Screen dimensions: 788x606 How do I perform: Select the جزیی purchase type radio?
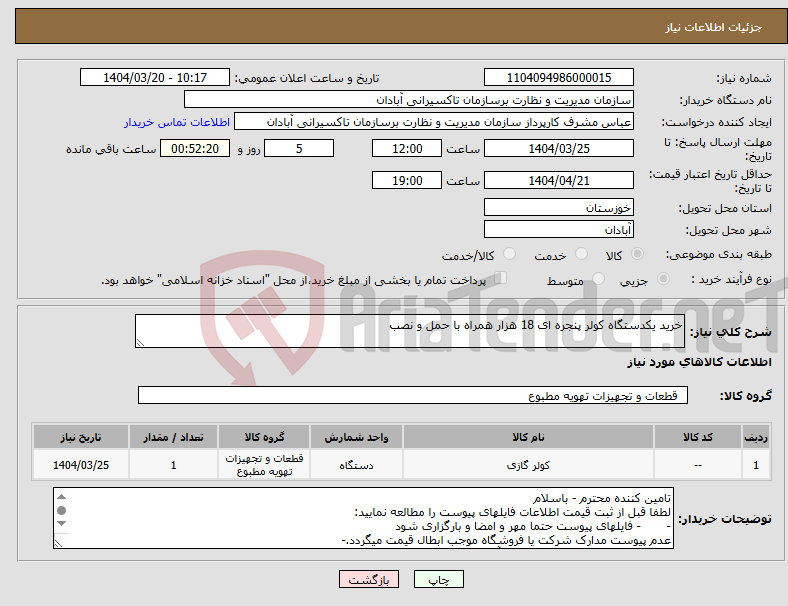click(663, 278)
